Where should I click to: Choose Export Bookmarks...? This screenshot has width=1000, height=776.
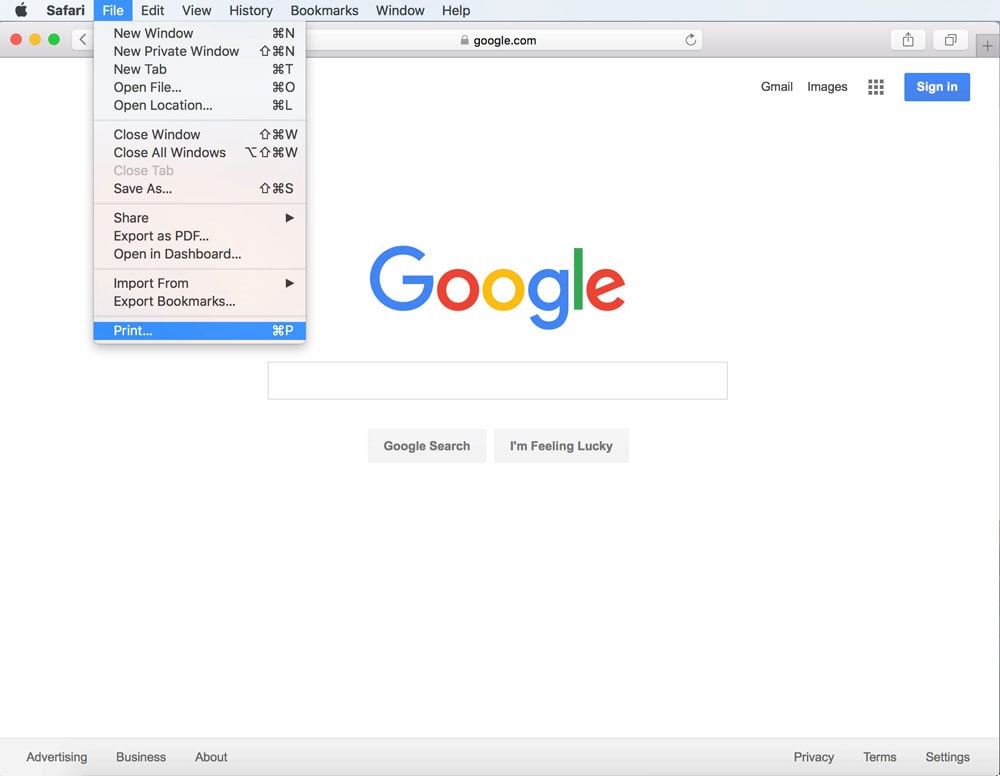[x=200, y=301]
